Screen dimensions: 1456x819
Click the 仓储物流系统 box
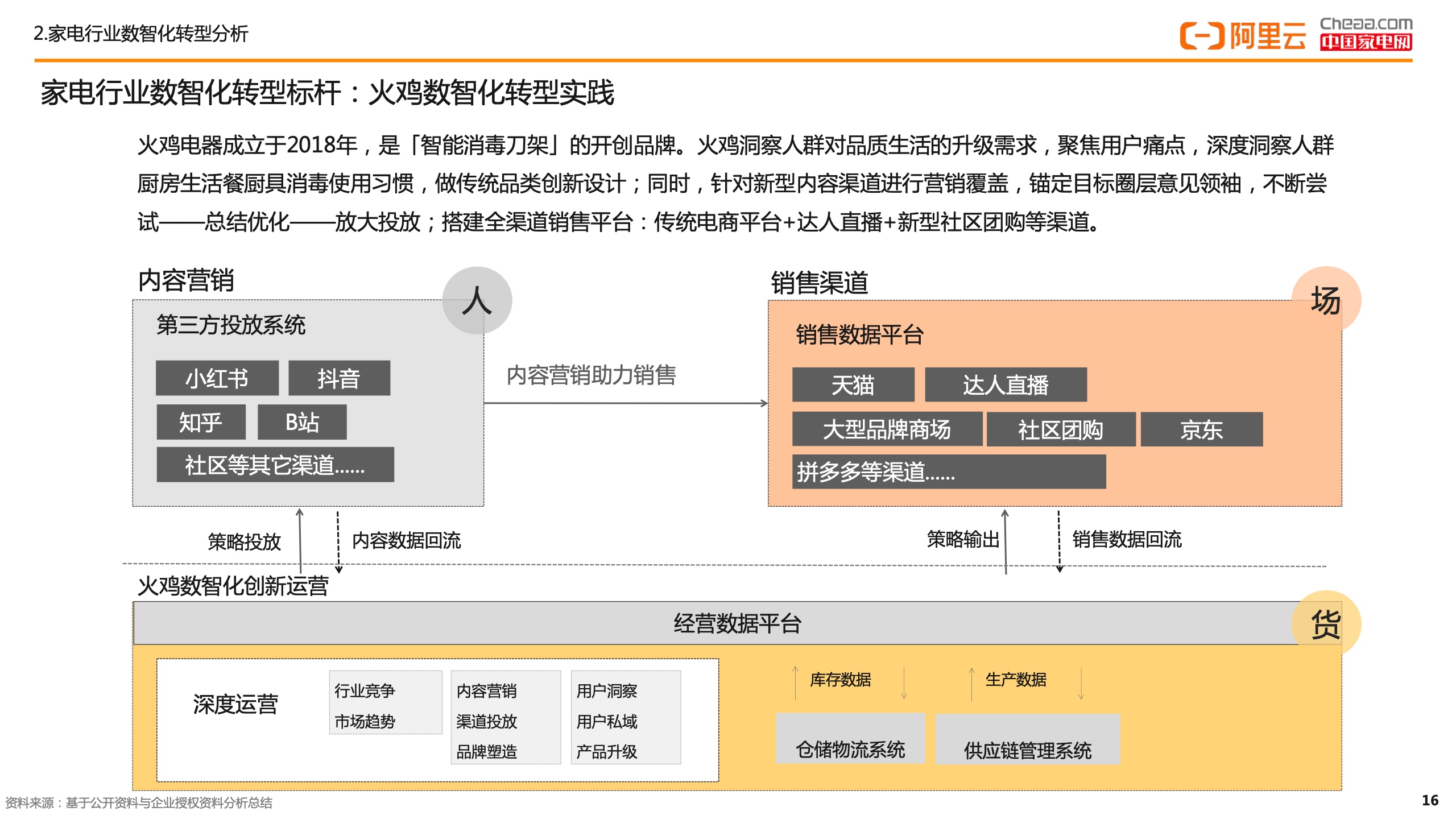click(850, 738)
